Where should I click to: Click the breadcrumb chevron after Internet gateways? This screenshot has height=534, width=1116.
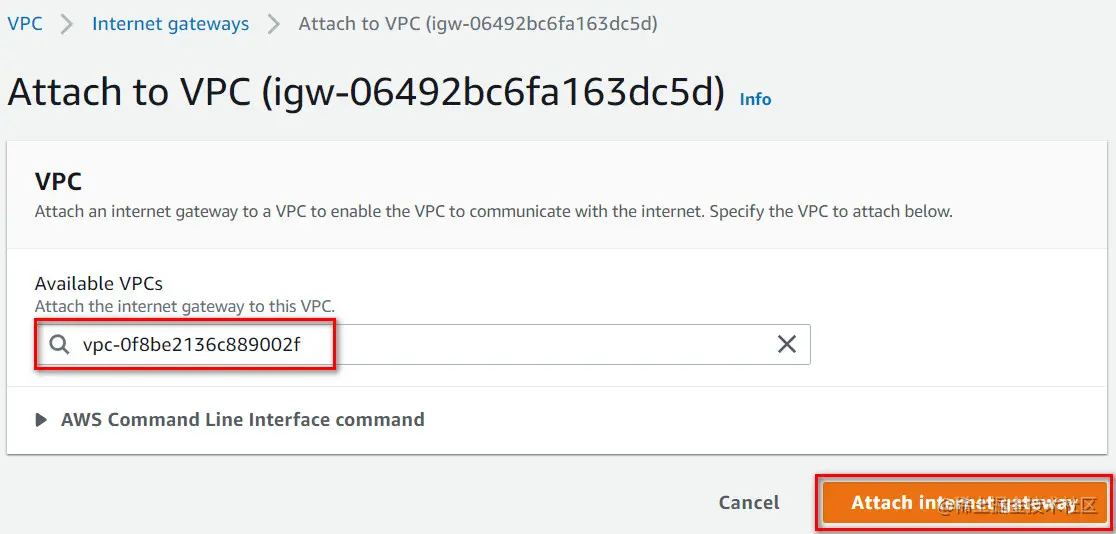pos(274,24)
